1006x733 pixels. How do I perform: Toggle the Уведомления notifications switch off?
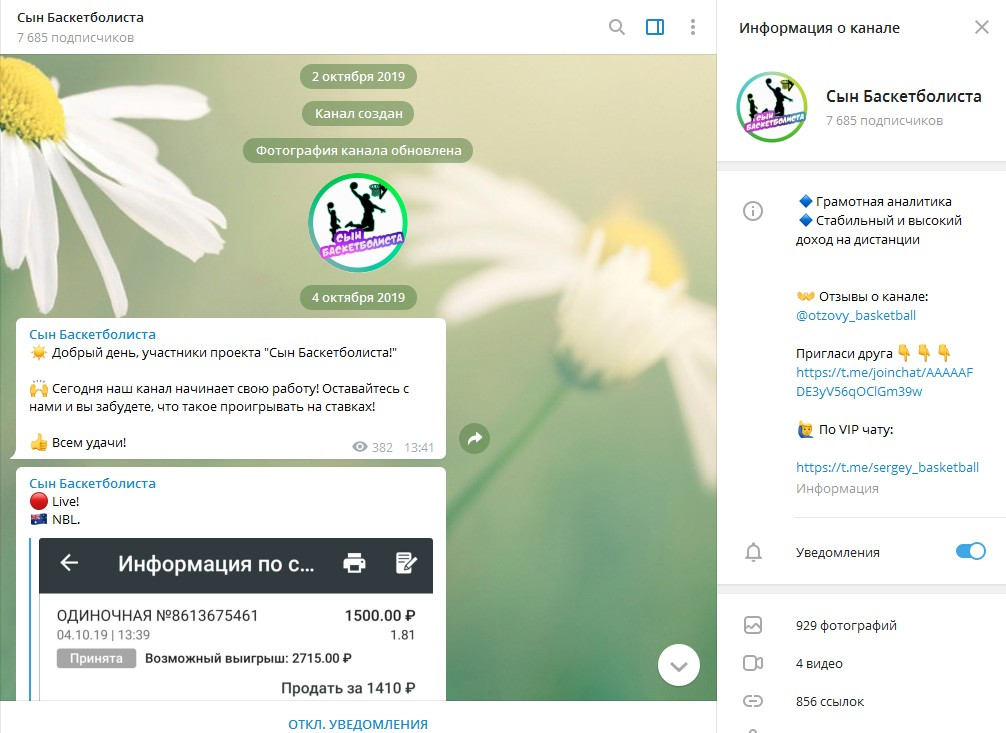click(x=970, y=551)
